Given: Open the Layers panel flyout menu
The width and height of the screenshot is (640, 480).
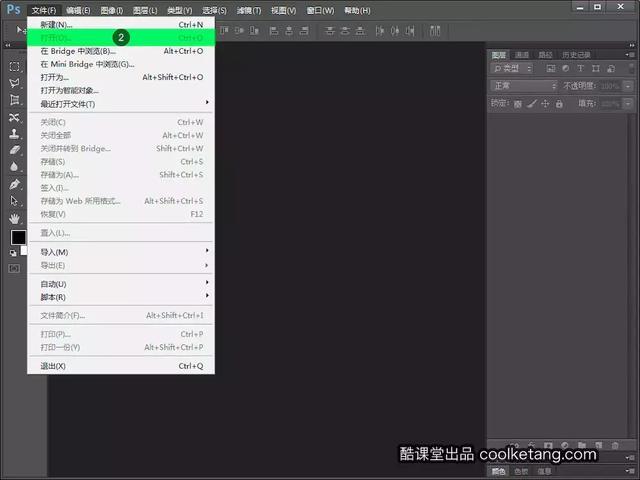Looking at the screenshot, I should [630, 54].
